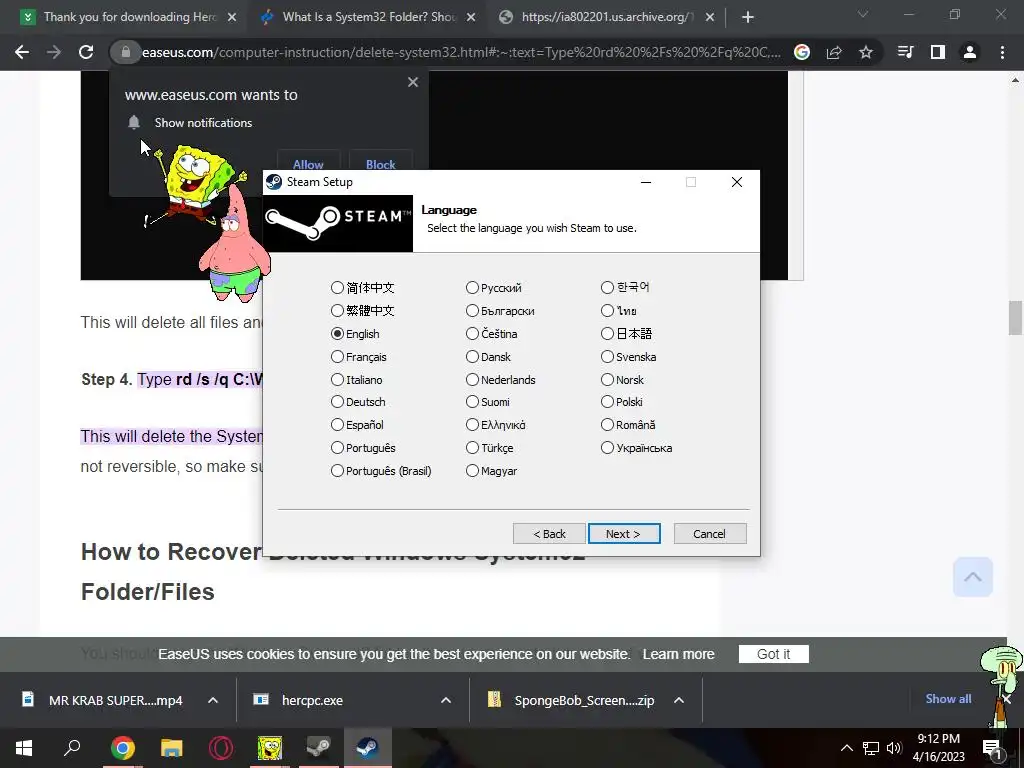Share this page icon
Screen dimensions: 1024x768
[834, 52]
